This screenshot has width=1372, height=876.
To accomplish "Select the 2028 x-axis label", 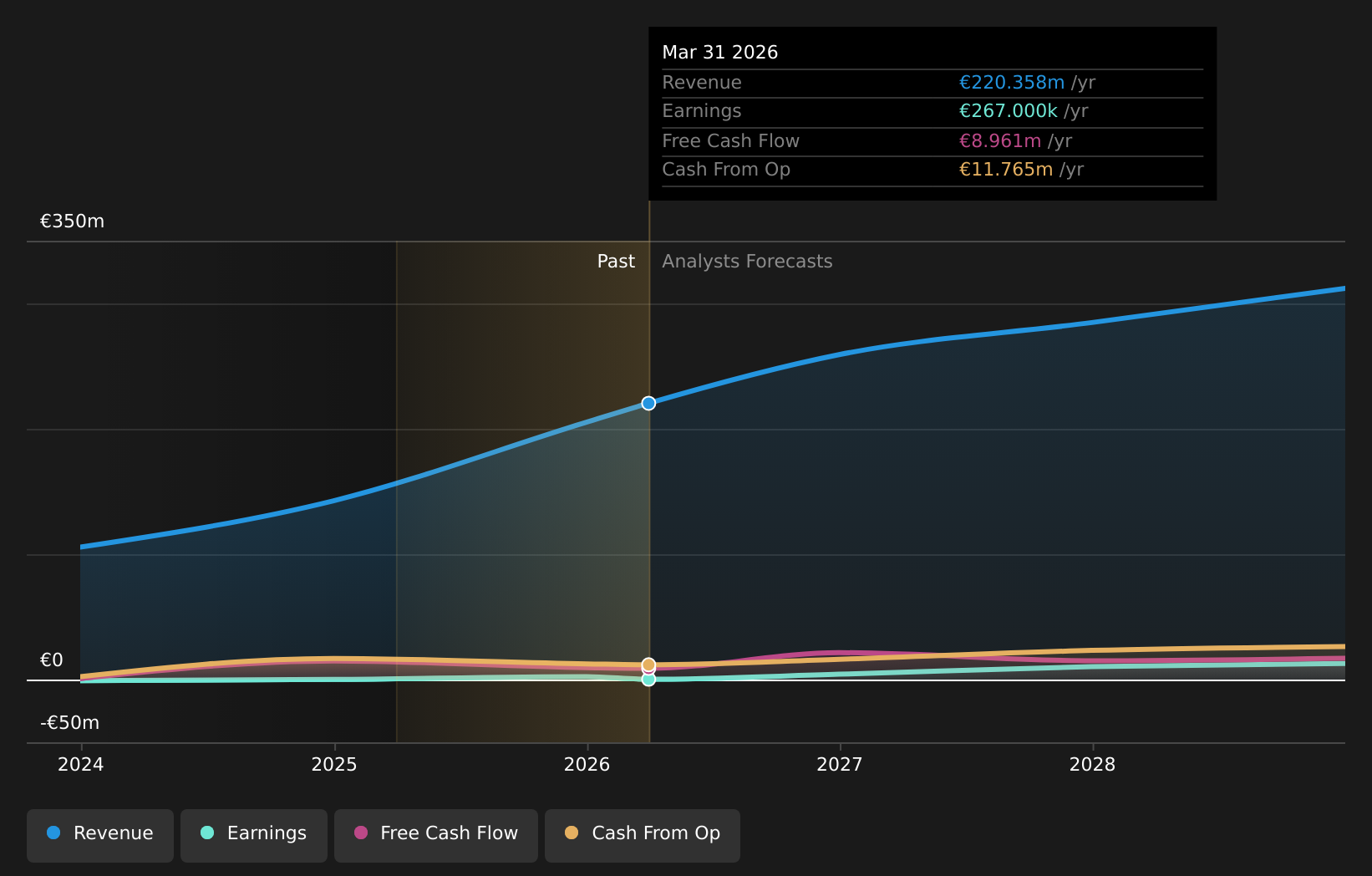I will (1093, 764).
